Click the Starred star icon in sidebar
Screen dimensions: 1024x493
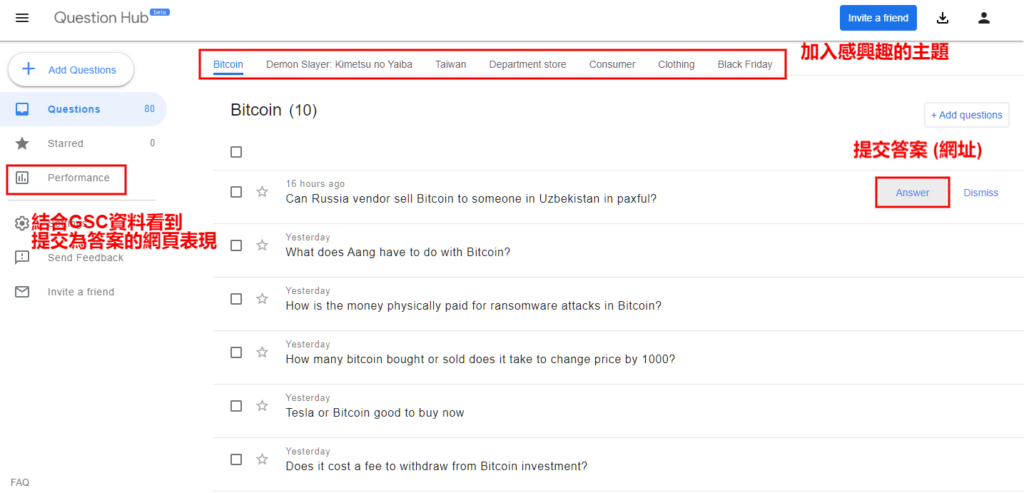point(22,143)
